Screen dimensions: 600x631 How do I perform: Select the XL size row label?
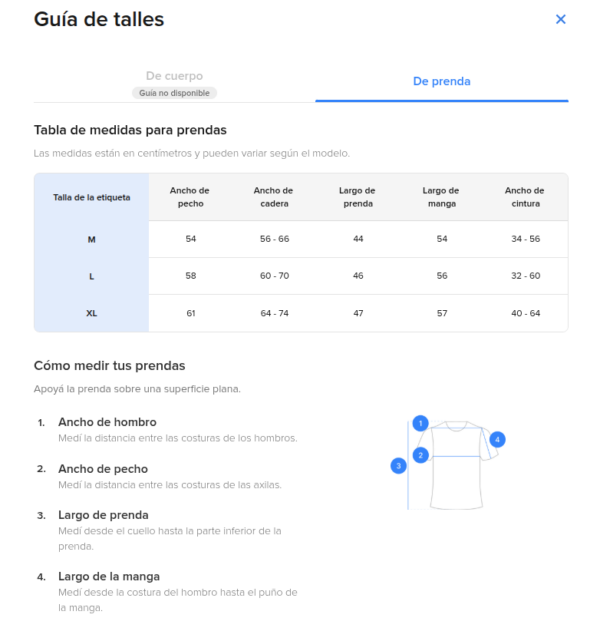[91, 313]
